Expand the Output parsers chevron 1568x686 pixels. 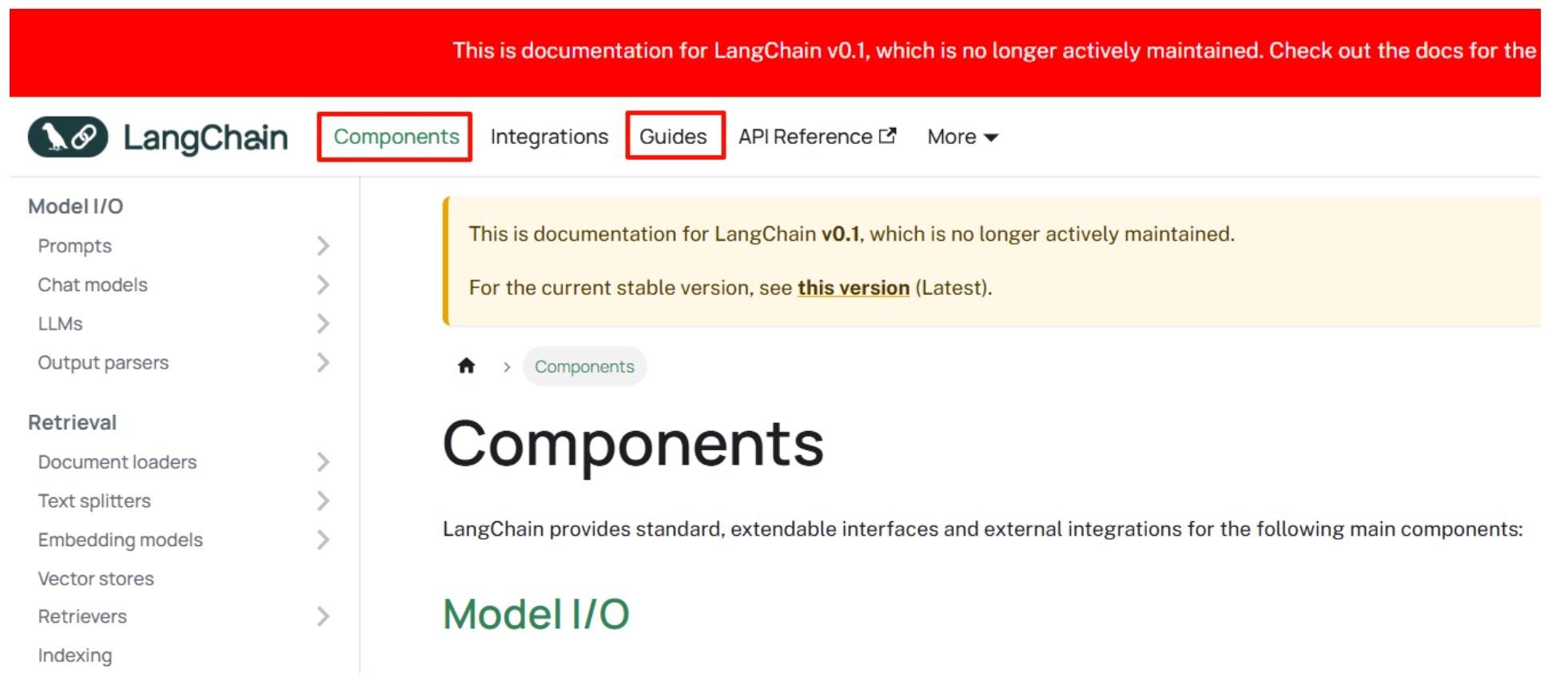323,363
